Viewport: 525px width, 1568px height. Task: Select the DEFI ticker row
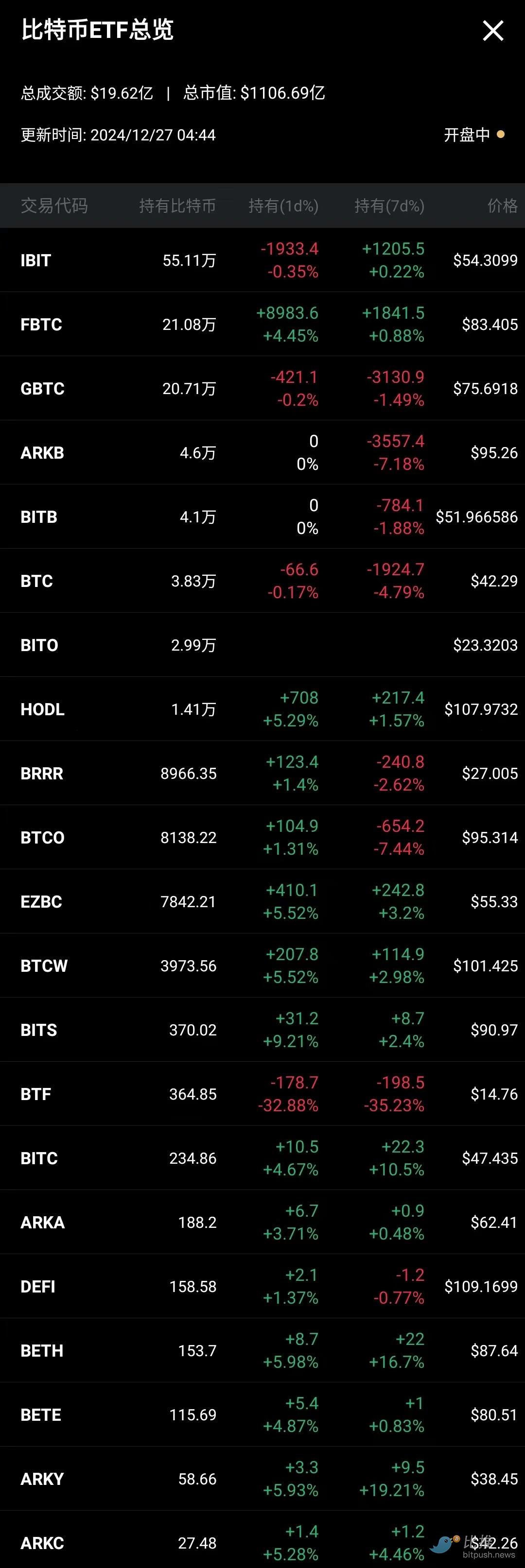click(38, 1286)
